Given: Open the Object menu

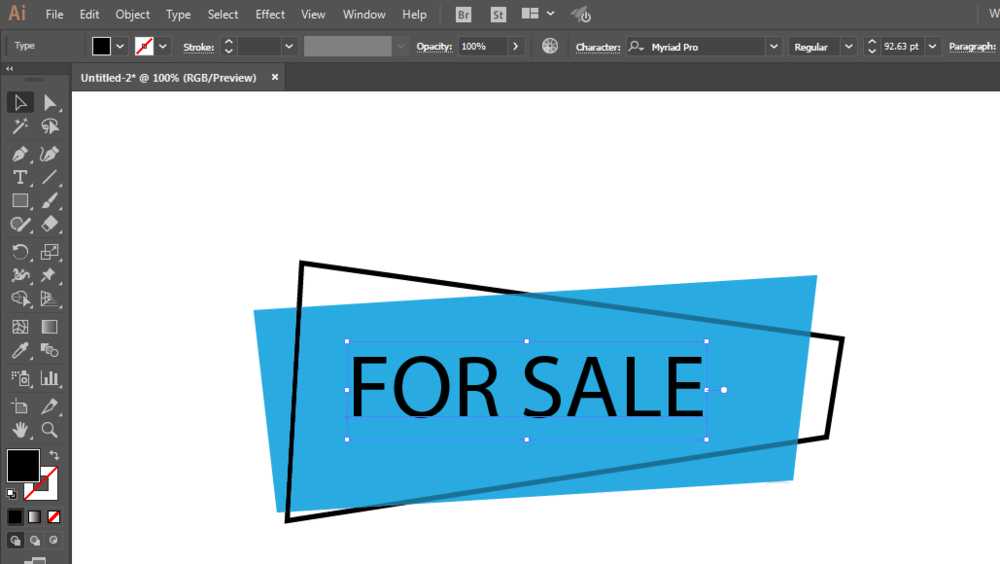Looking at the screenshot, I should [x=133, y=14].
